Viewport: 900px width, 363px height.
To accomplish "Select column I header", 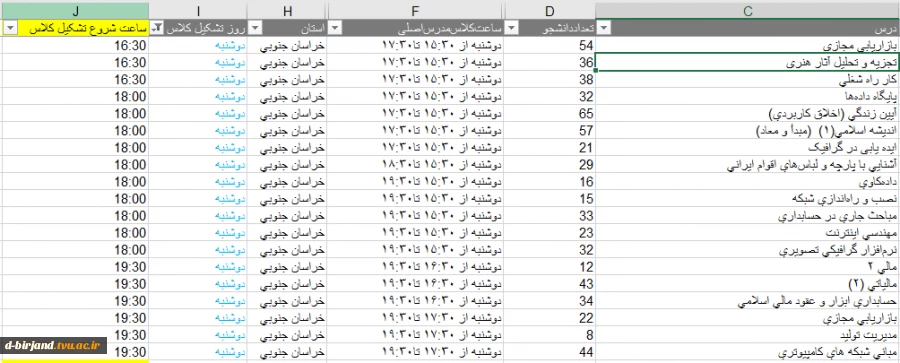I will click(x=198, y=10).
